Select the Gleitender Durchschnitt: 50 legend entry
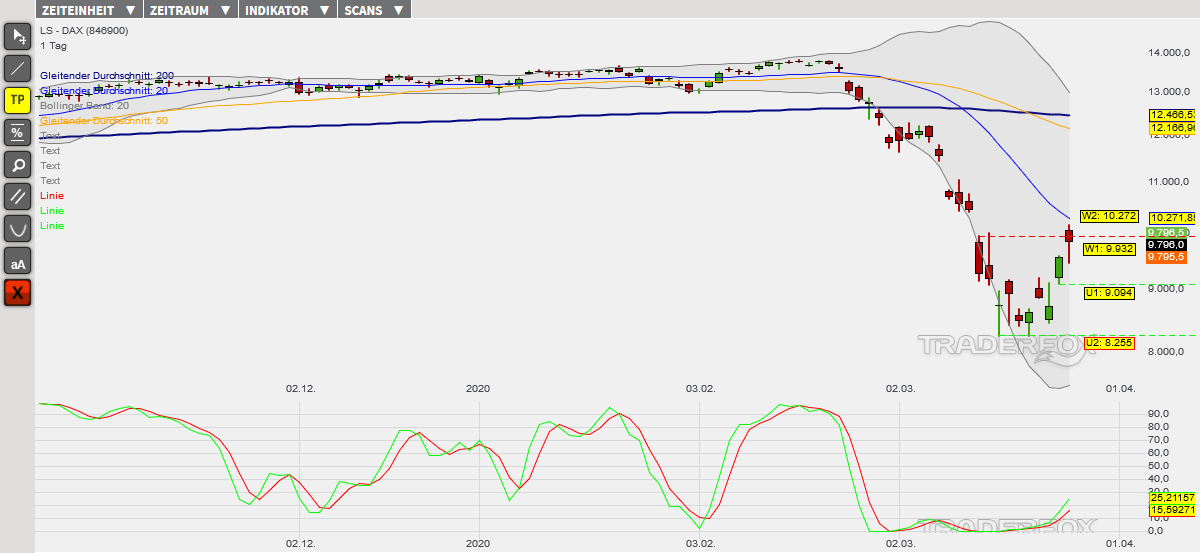Image resolution: width=1200 pixels, height=553 pixels. (104, 121)
